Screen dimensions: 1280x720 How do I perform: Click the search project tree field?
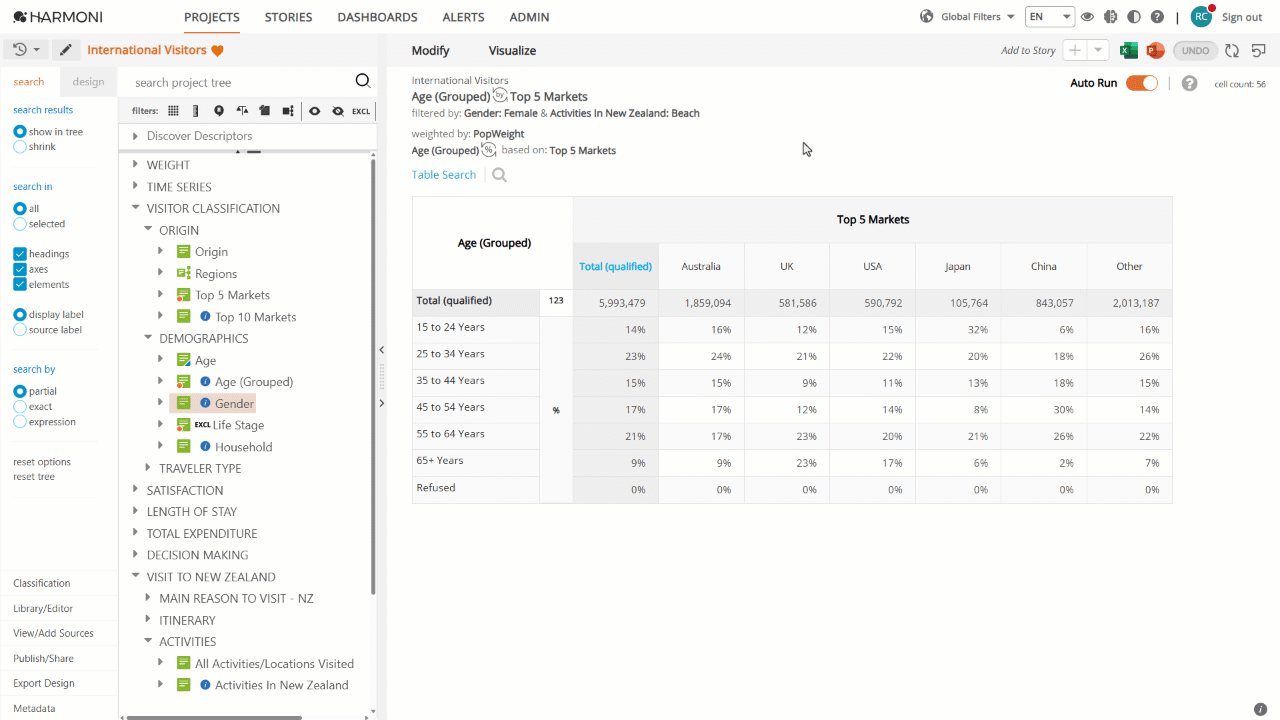[x=240, y=82]
